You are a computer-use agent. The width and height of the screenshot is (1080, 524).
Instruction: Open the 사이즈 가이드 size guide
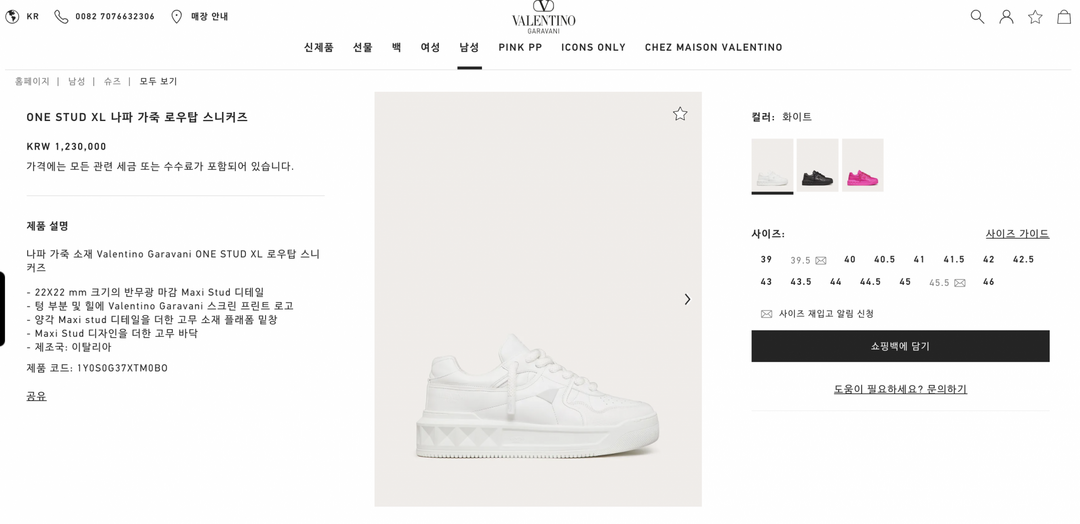tap(1017, 234)
